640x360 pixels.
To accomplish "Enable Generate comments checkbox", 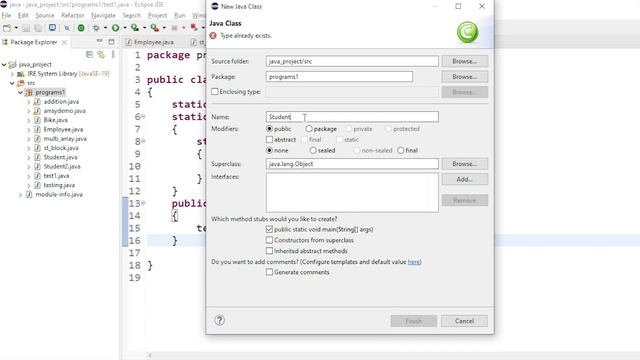I will point(269,272).
